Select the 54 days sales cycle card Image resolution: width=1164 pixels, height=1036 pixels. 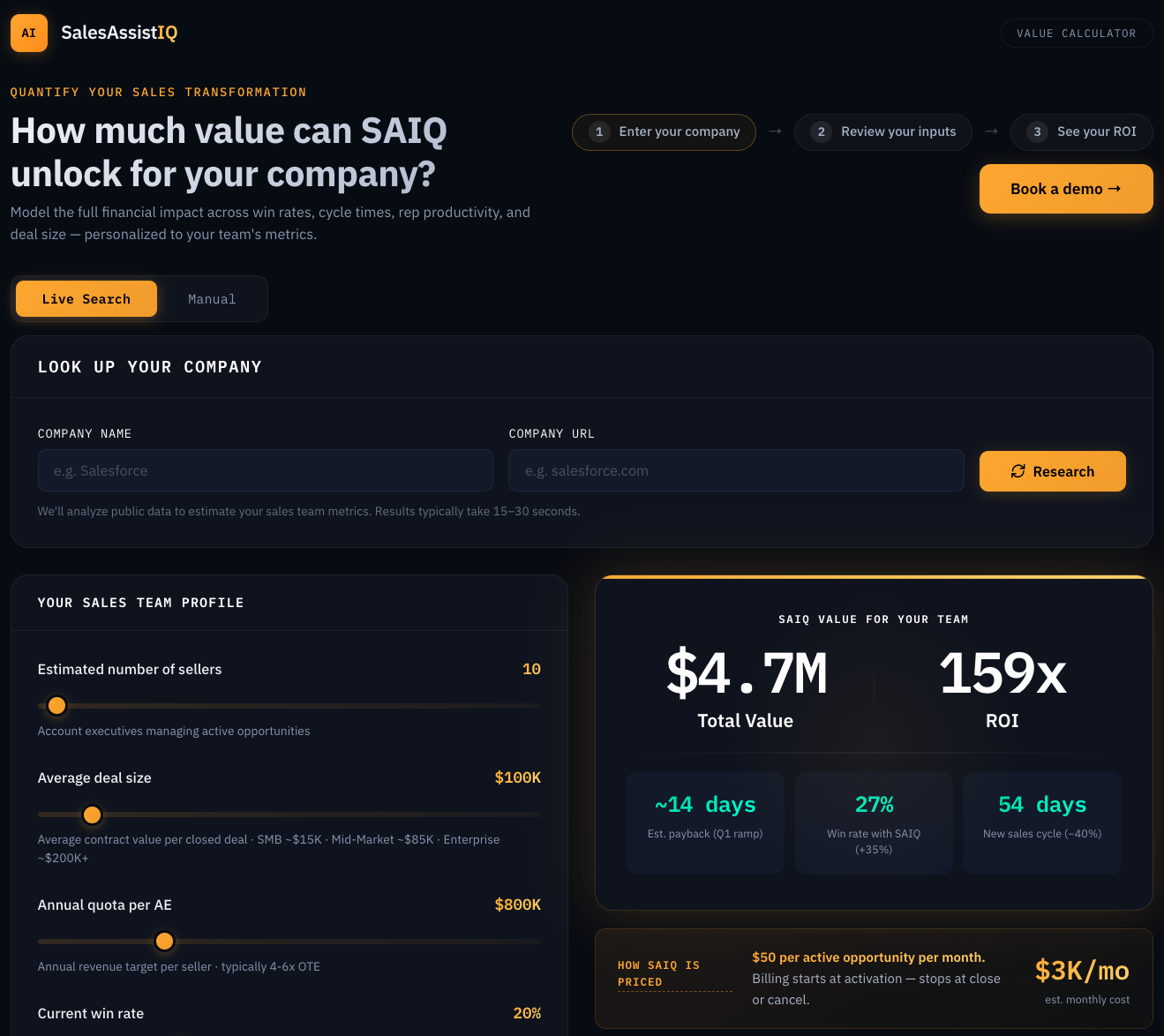(x=1042, y=822)
